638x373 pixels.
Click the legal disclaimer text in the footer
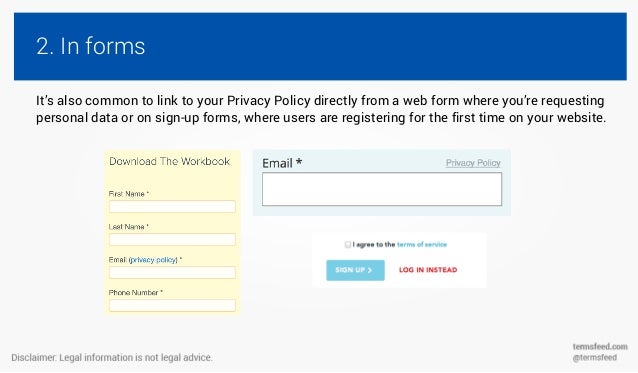[x=112, y=358]
